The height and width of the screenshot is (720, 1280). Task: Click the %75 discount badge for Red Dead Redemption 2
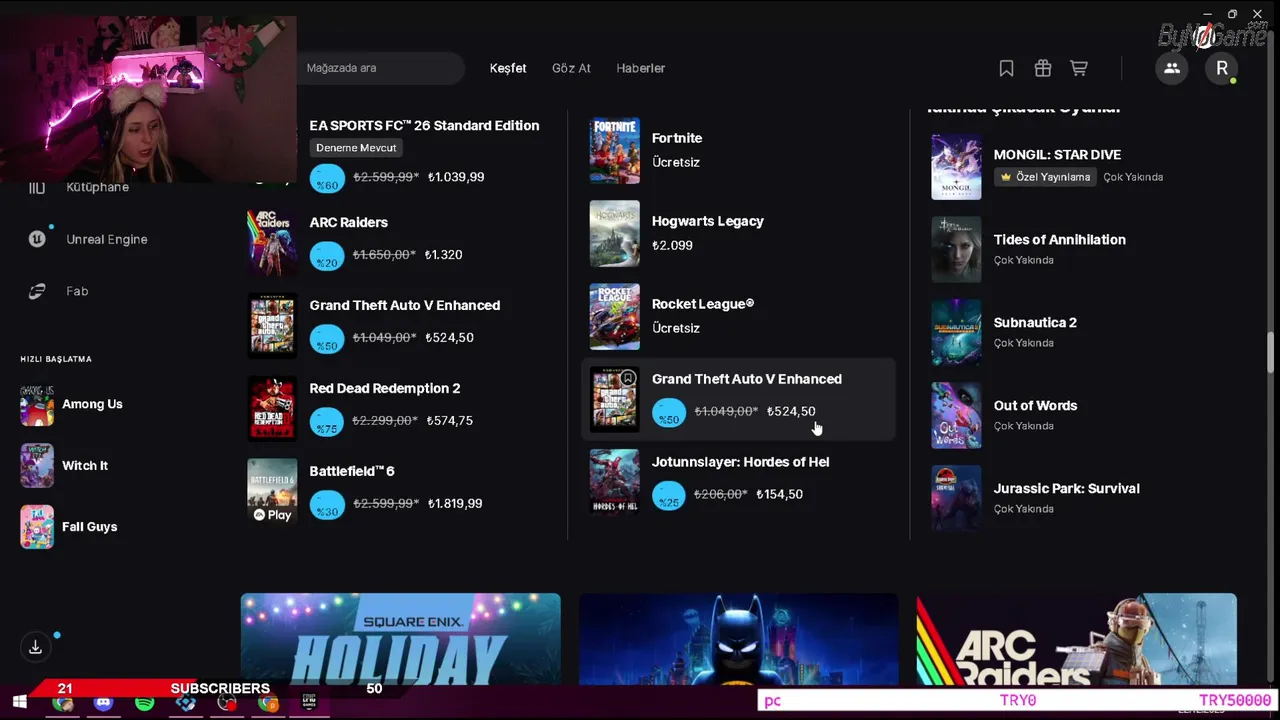(327, 423)
